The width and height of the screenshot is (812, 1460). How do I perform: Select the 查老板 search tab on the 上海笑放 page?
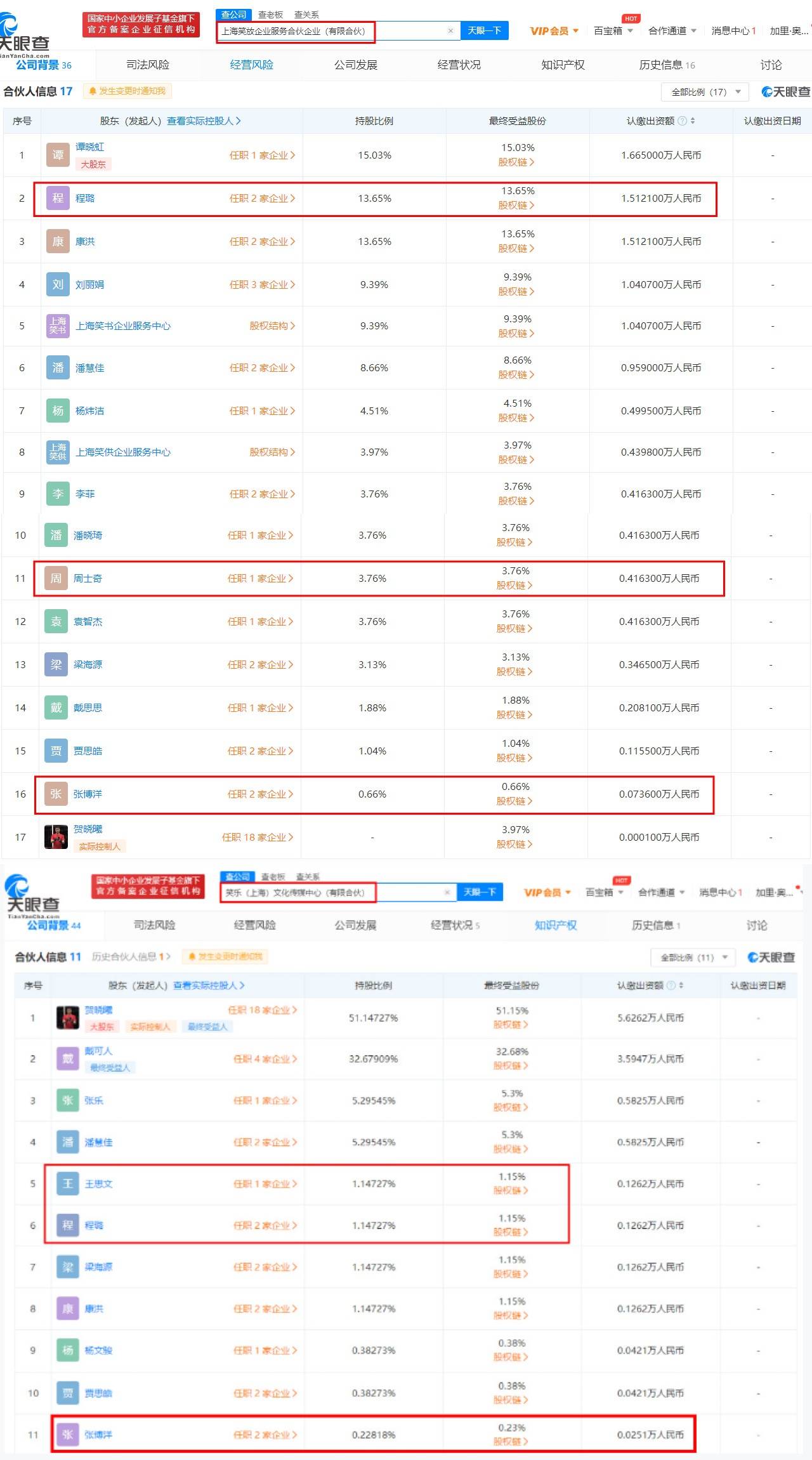(270, 15)
